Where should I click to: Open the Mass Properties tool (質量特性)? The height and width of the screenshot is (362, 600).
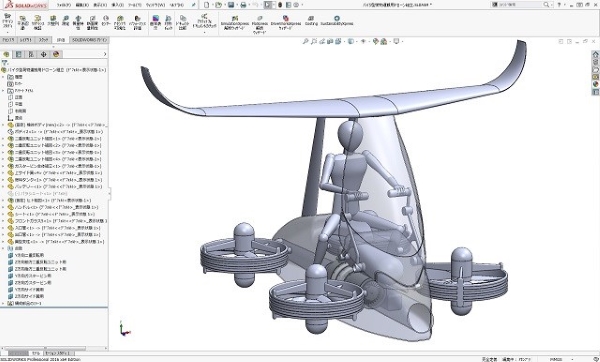click(78, 23)
